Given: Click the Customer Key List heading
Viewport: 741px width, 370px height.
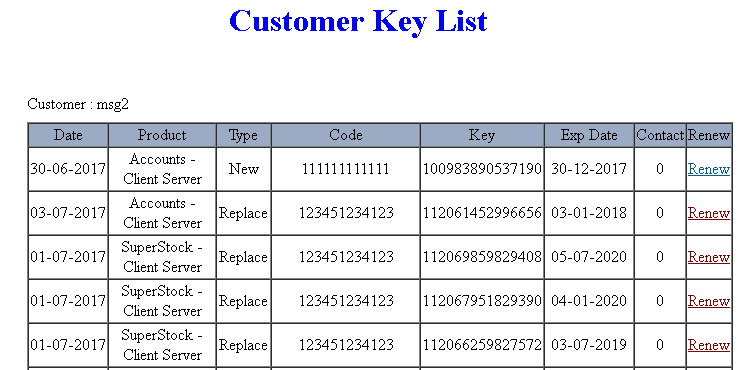Looking at the screenshot, I should pos(358,21).
